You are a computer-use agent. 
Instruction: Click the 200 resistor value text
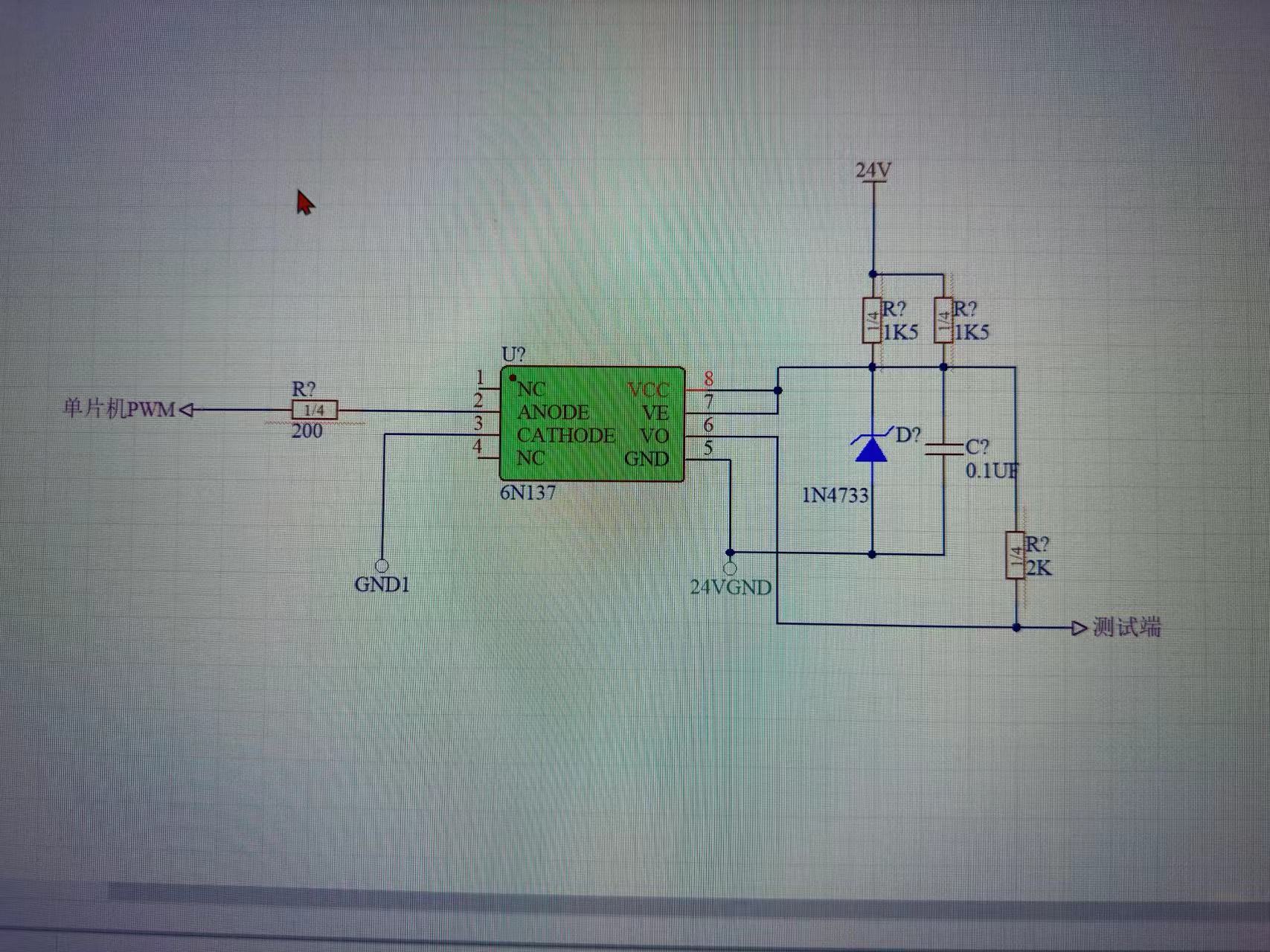(307, 431)
